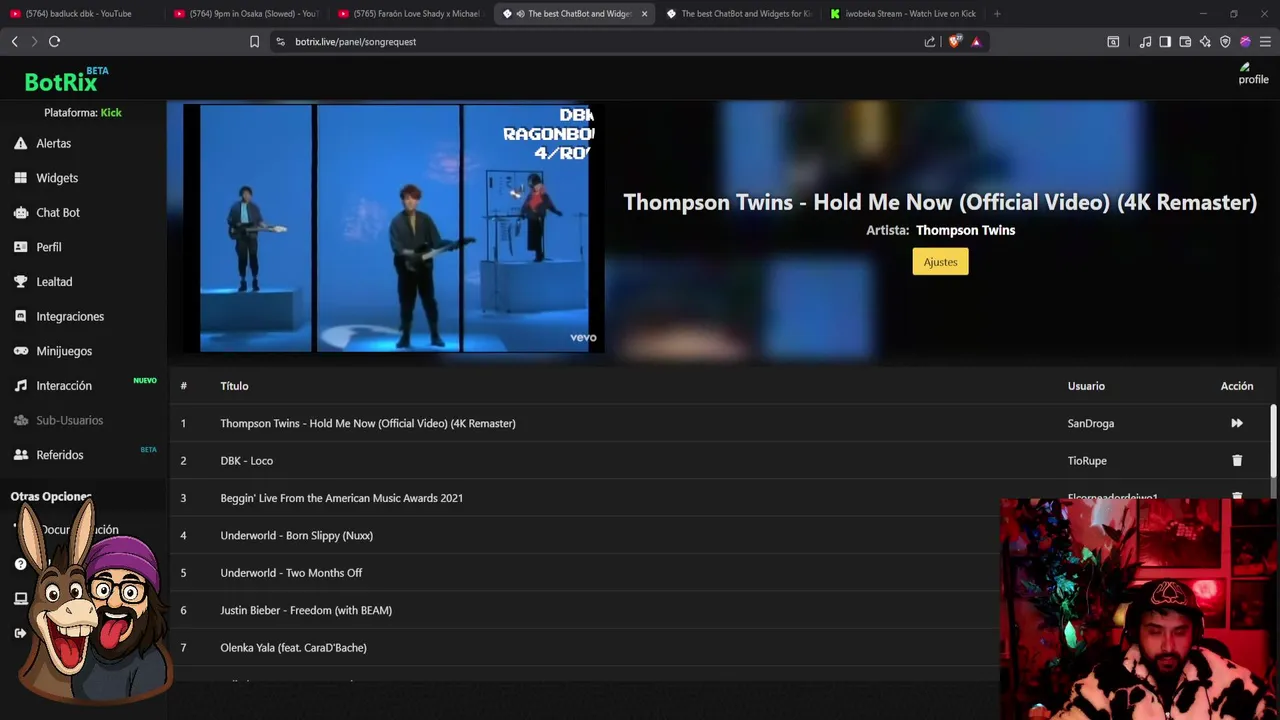Select 'Underworld - Born Slippy (Nuxx)' row

click(x=297, y=536)
